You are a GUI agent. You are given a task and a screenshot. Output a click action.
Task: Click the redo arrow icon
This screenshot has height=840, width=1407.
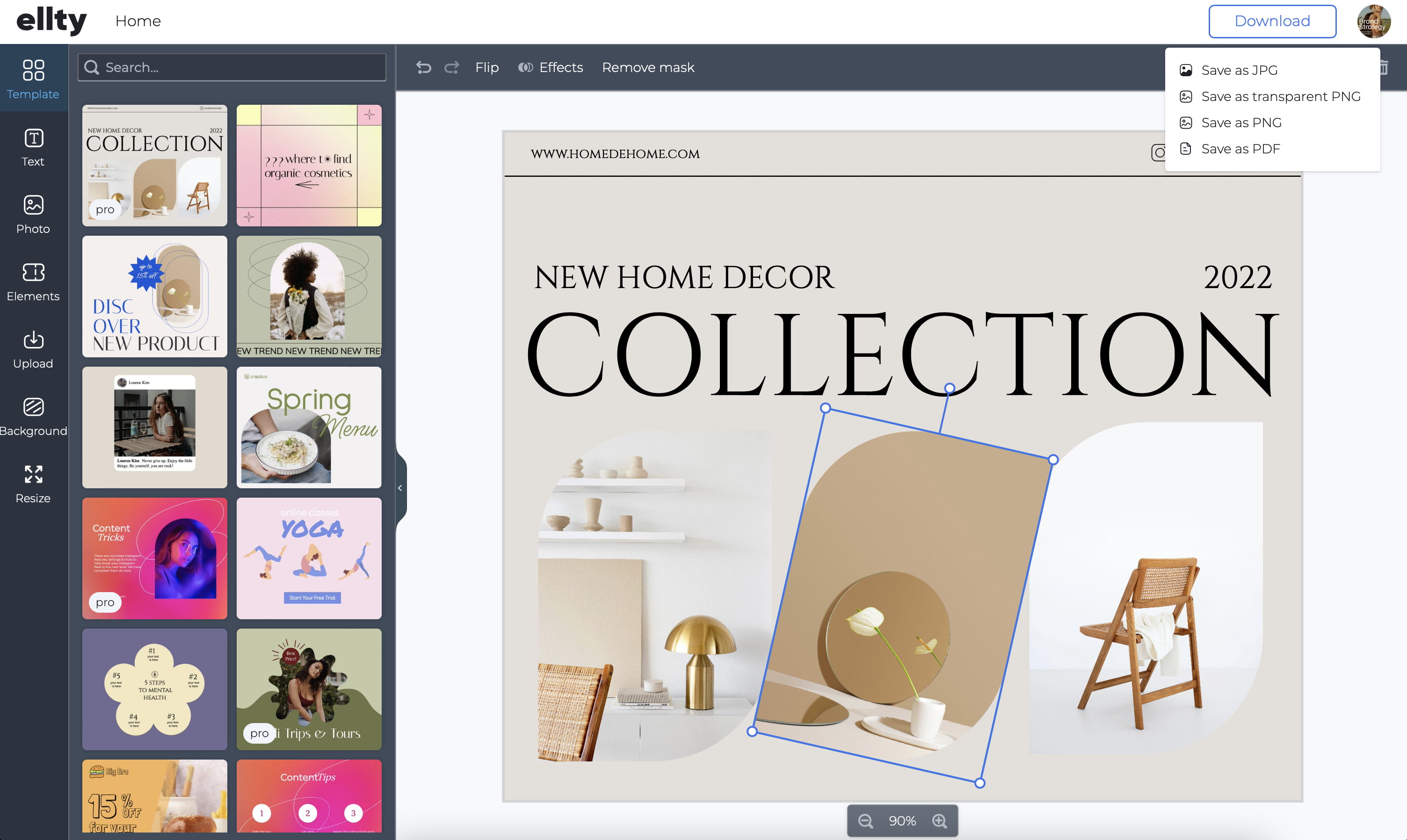pos(452,67)
